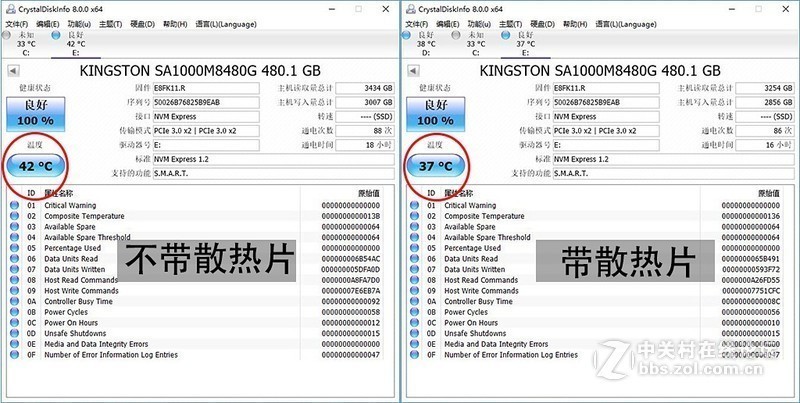
Task: Select Controller Busy Time row in left window
Action: (x=196, y=301)
